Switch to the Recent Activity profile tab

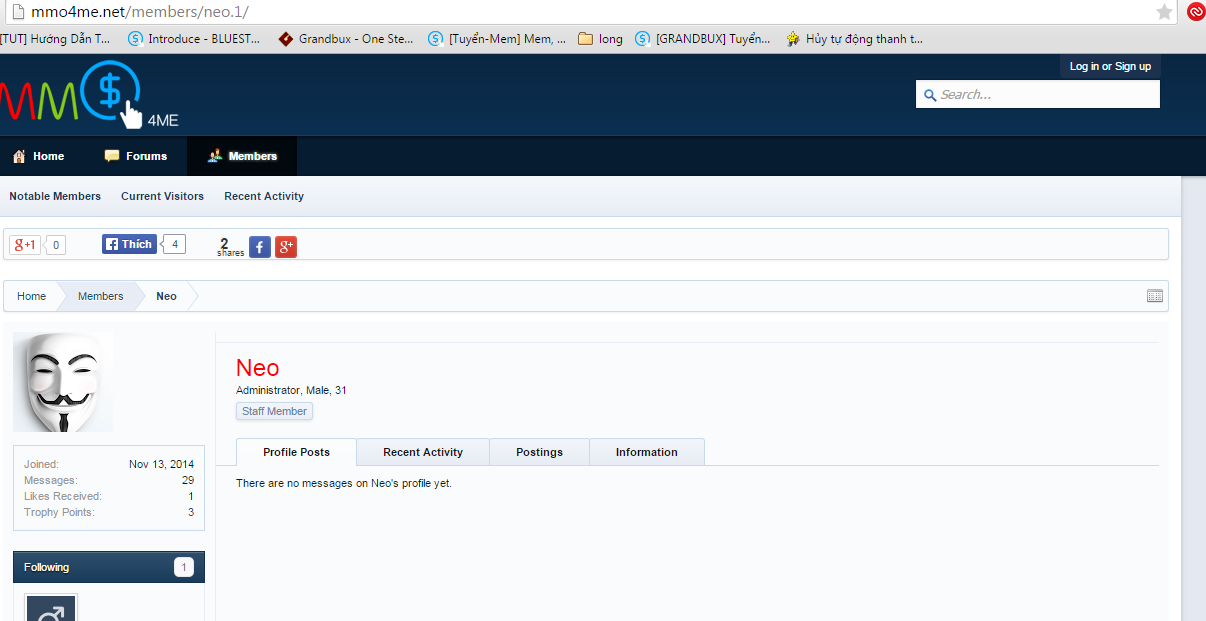pyautogui.click(x=423, y=452)
